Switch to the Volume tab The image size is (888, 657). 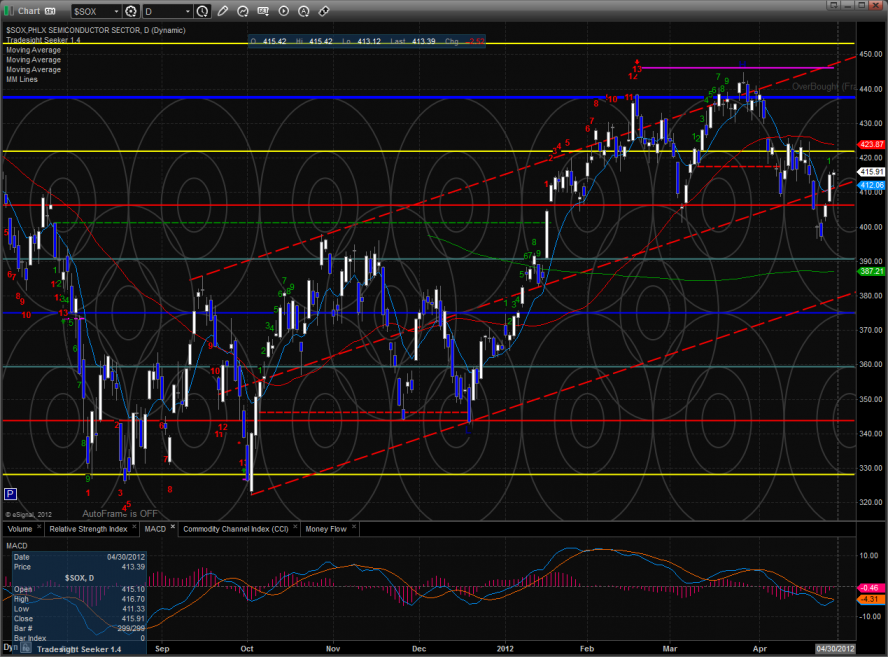[20, 528]
